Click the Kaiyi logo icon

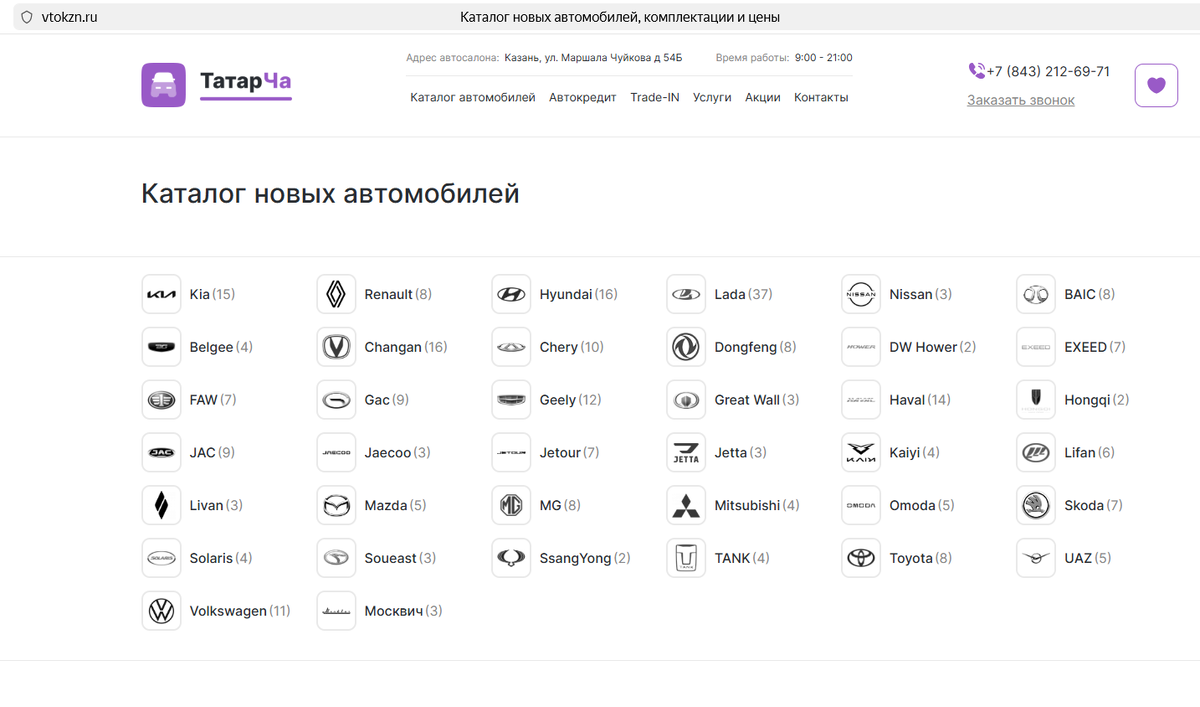(x=861, y=453)
